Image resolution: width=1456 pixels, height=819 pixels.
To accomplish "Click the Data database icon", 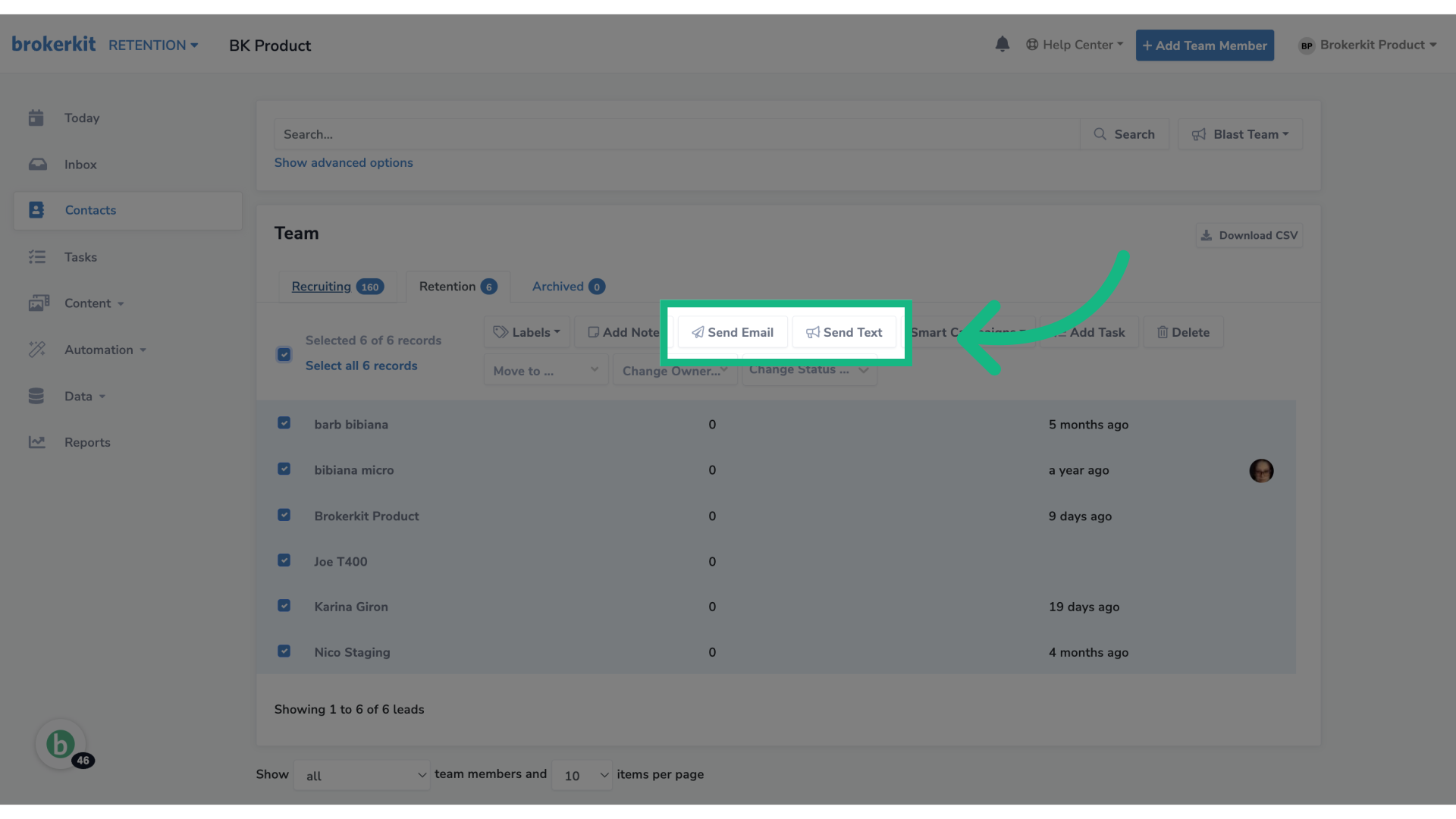I will point(36,396).
